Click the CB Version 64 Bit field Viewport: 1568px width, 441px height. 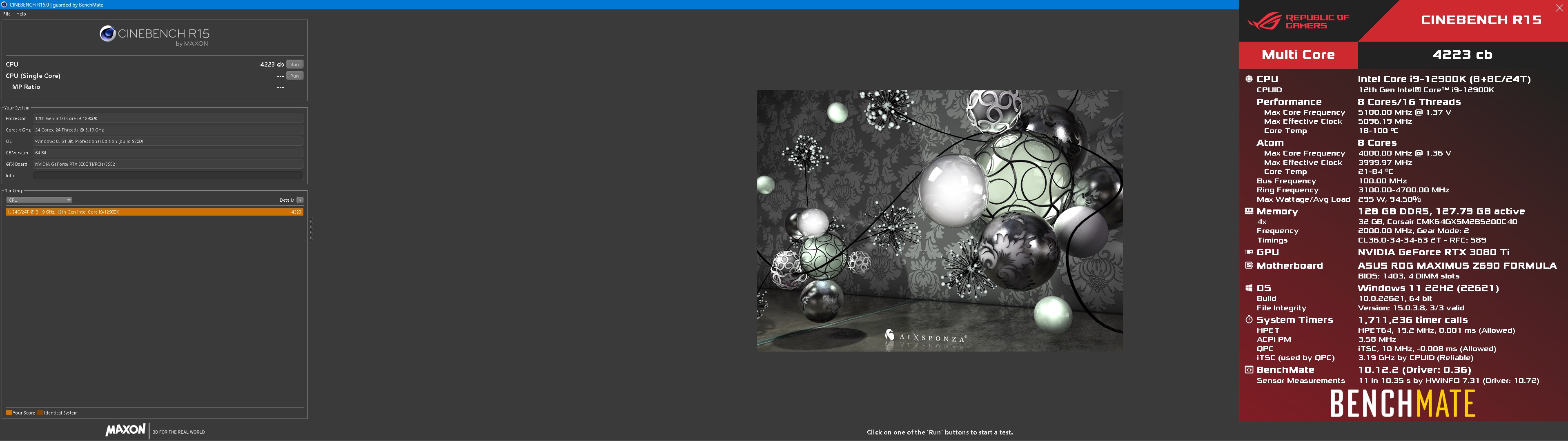pos(168,153)
